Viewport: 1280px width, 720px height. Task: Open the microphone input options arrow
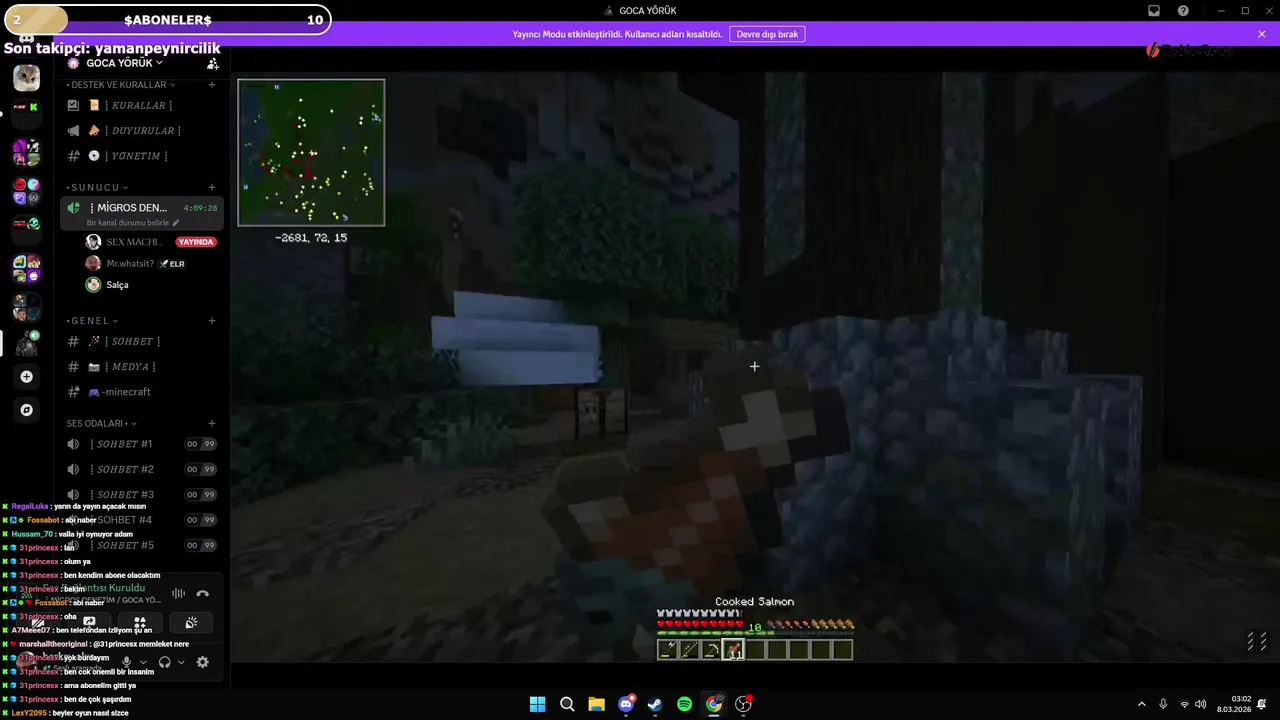click(143, 662)
